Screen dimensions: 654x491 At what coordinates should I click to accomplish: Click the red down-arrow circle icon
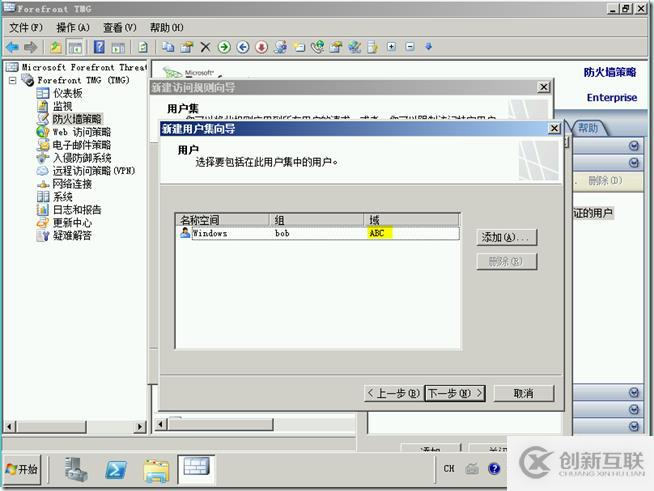[x=262, y=47]
